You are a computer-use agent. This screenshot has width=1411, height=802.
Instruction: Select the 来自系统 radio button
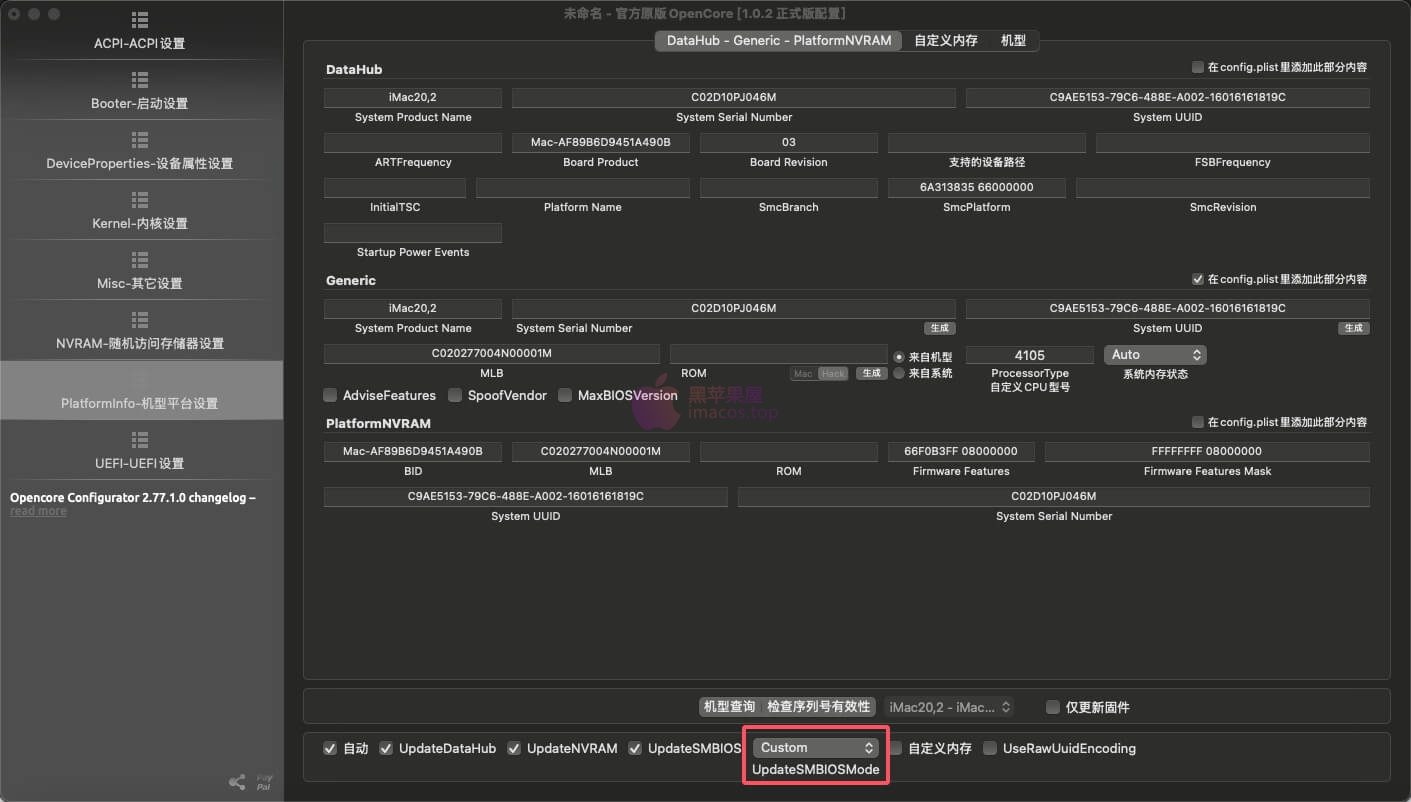[x=899, y=373]
